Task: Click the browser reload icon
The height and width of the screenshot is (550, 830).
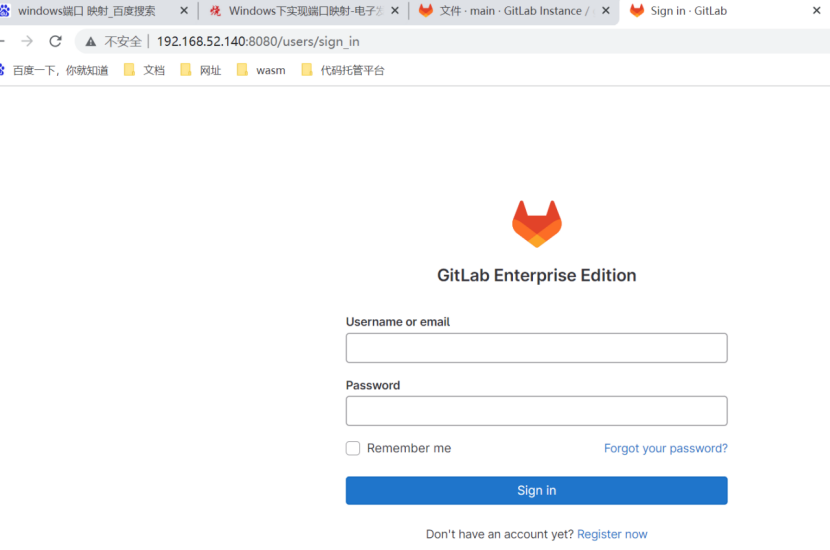Action: (x=56, y=41)
